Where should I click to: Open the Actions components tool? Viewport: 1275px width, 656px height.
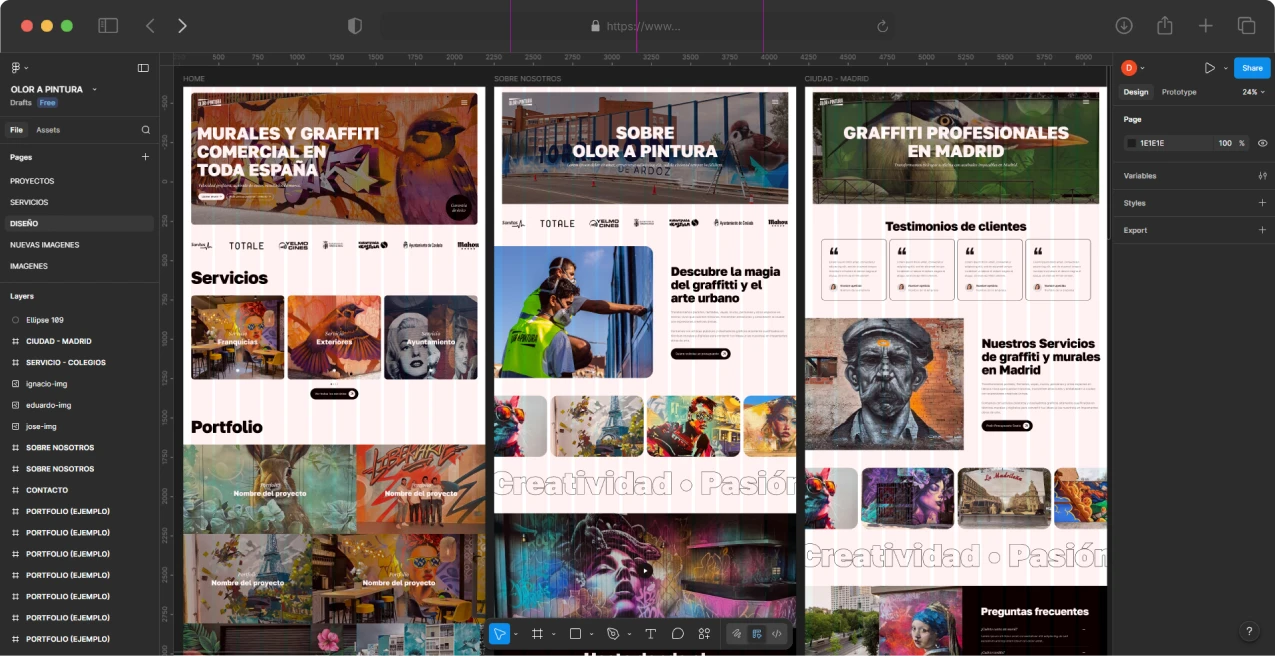click(x=704, y=634)
